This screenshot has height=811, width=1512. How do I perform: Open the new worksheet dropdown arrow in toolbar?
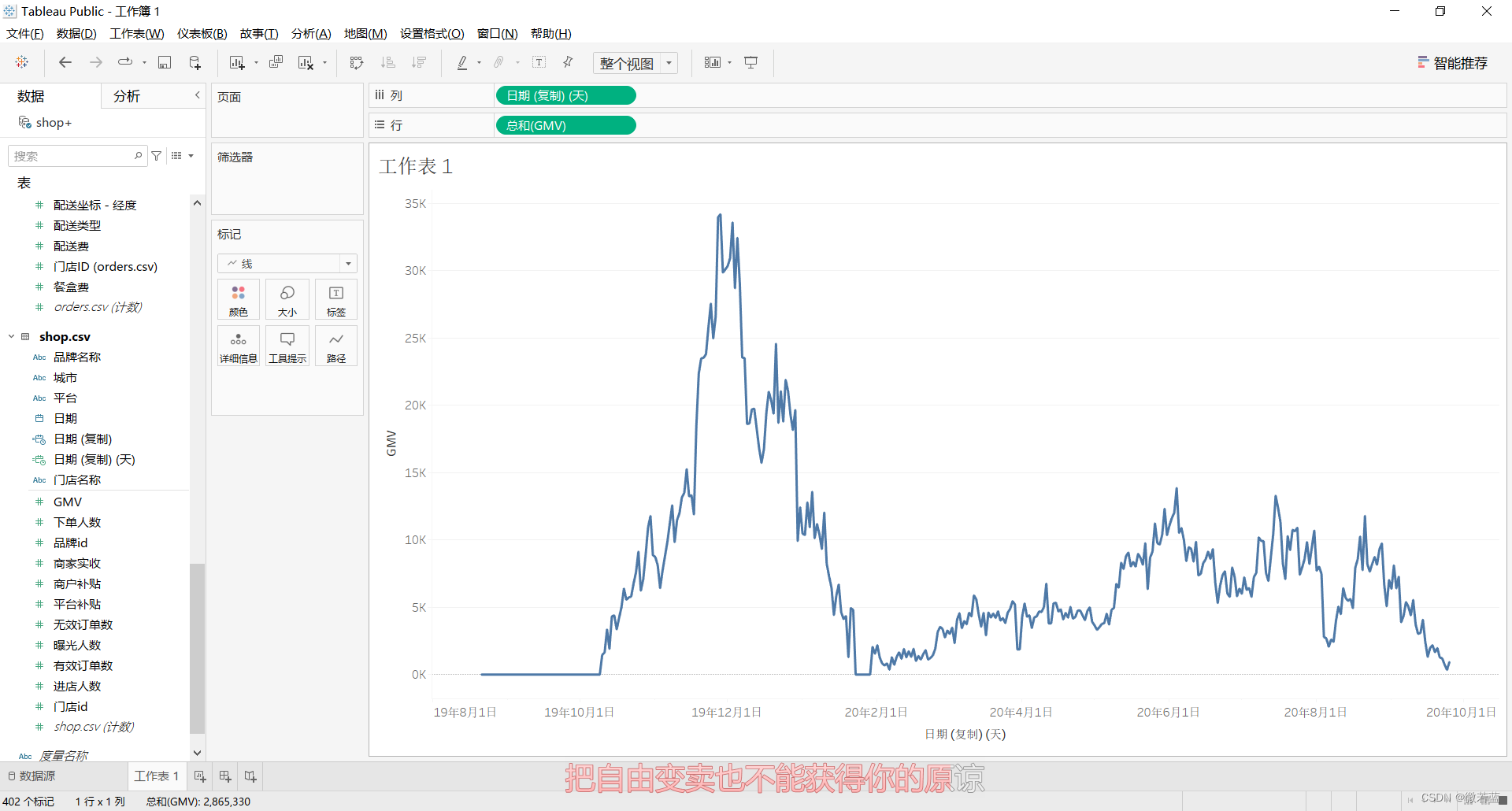[256, 62]
